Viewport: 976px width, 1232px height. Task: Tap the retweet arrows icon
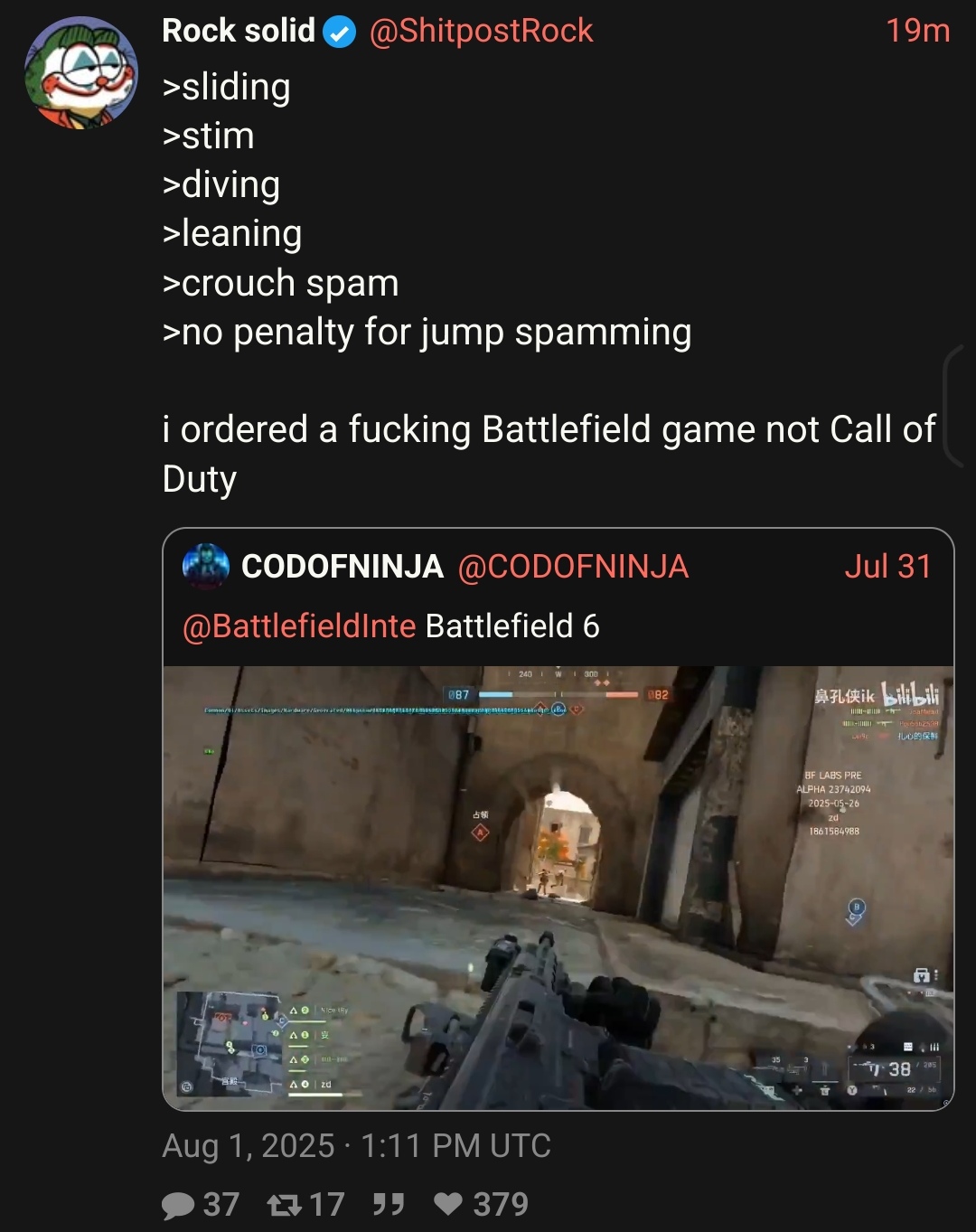tap(285, 1205)
